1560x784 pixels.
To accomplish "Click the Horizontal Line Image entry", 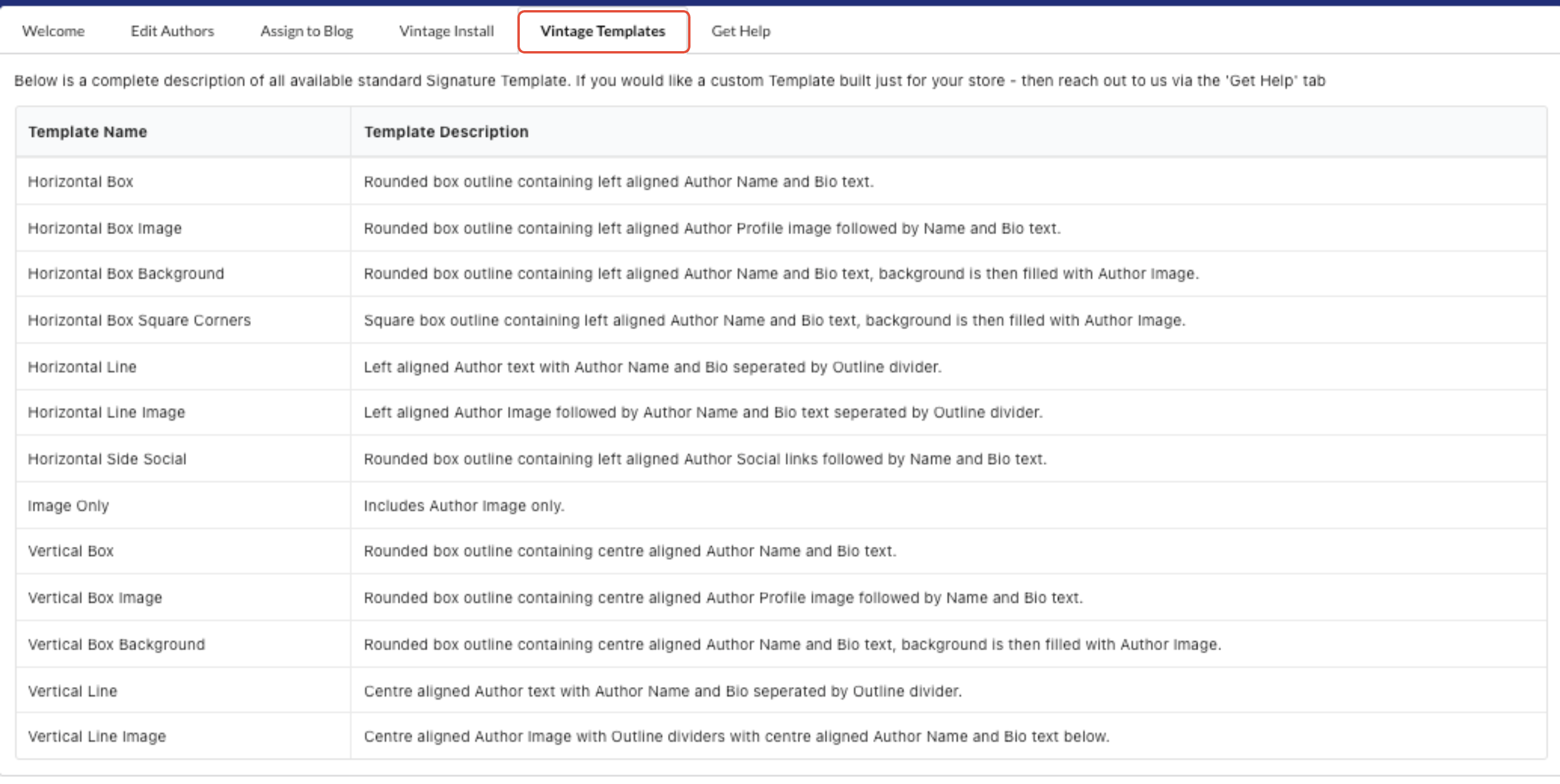I will pos(106,412).
